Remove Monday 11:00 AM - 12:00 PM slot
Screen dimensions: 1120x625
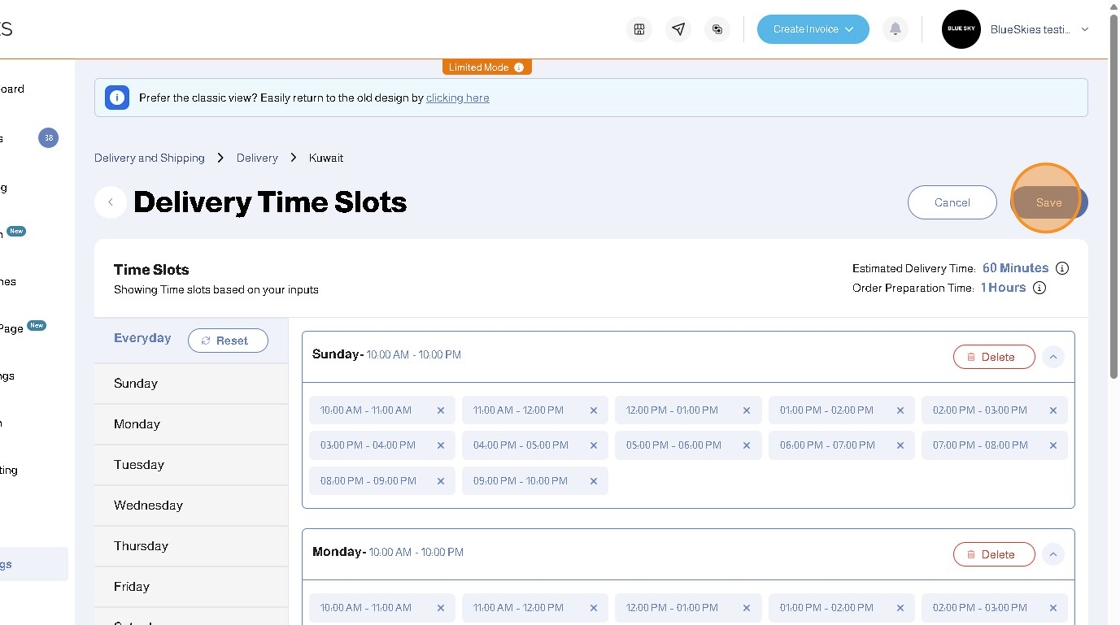[x=594, y=609]
